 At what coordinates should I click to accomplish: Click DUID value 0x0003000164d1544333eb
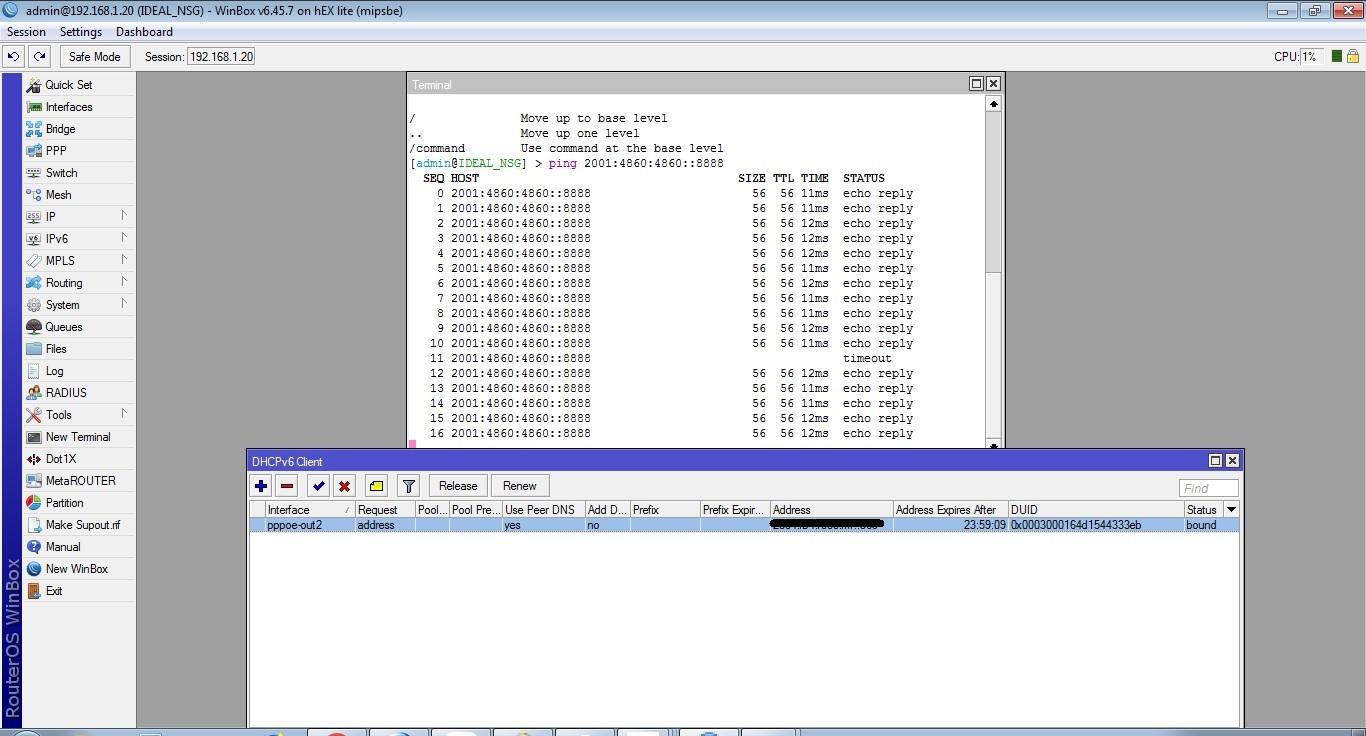tap(1076, 525)
